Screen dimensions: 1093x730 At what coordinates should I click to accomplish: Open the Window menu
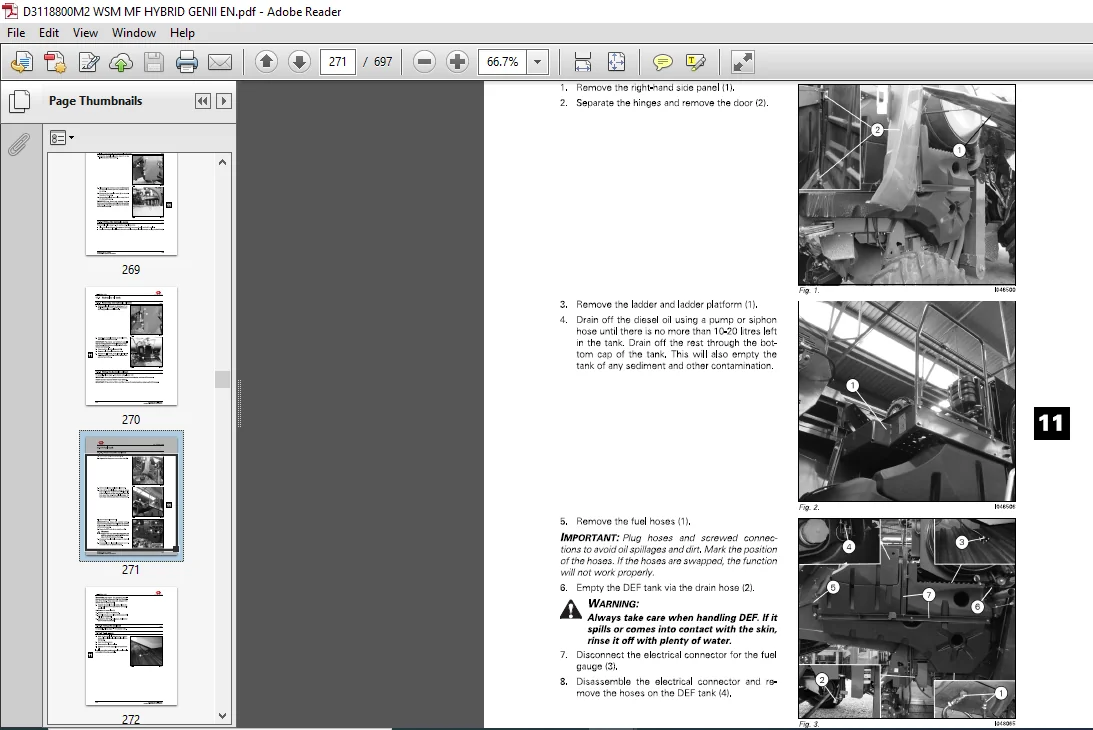point(134,33)
